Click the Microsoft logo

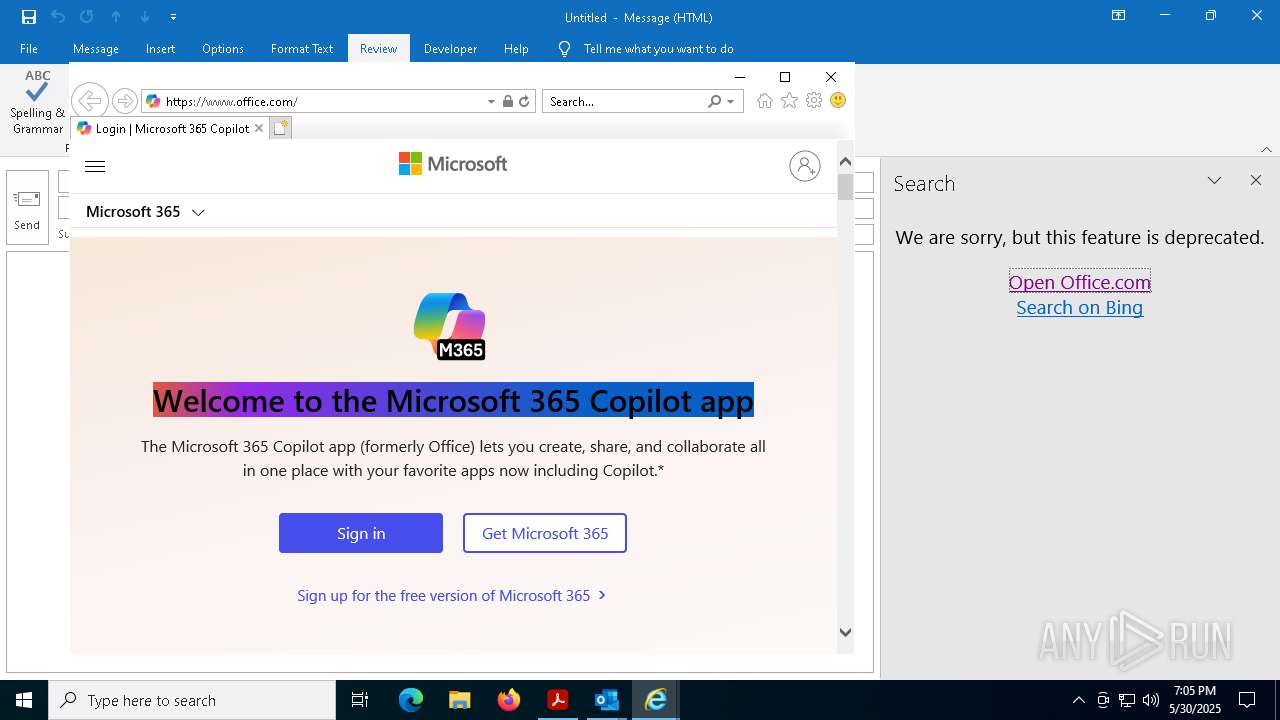click(x=453, y=164)
